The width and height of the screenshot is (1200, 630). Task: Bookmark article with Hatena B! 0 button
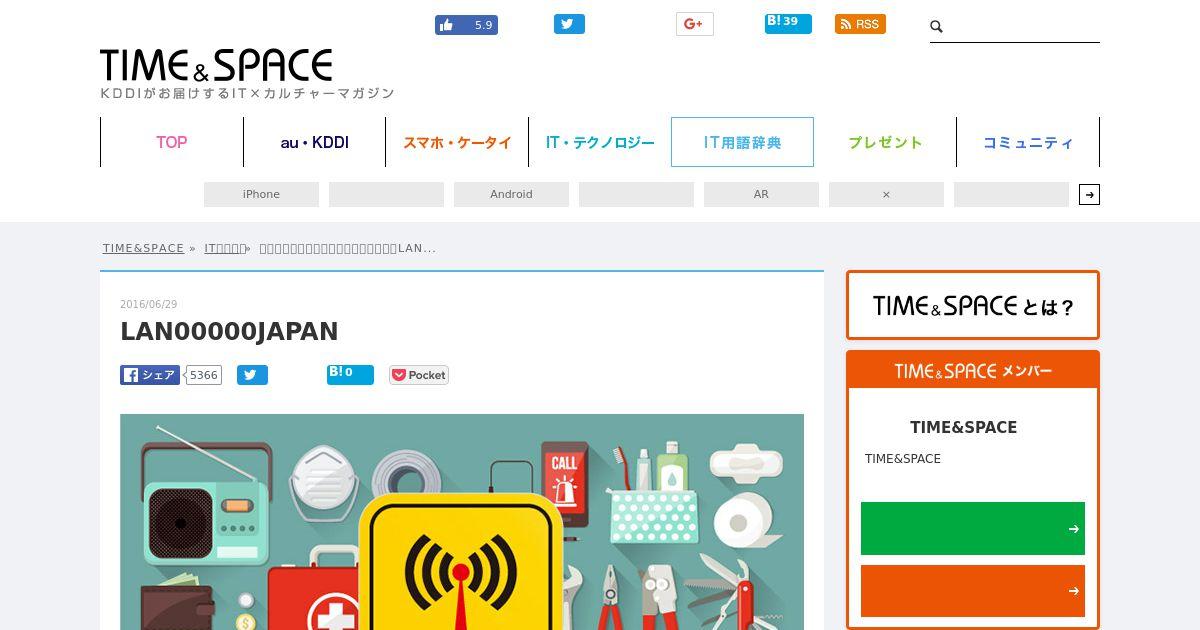350,374
